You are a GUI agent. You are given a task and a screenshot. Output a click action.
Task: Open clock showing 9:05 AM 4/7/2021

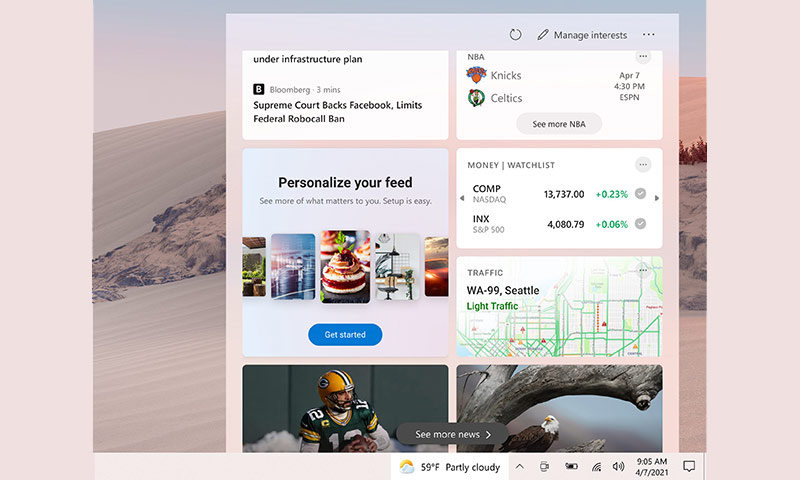click(x=652, y=467)
